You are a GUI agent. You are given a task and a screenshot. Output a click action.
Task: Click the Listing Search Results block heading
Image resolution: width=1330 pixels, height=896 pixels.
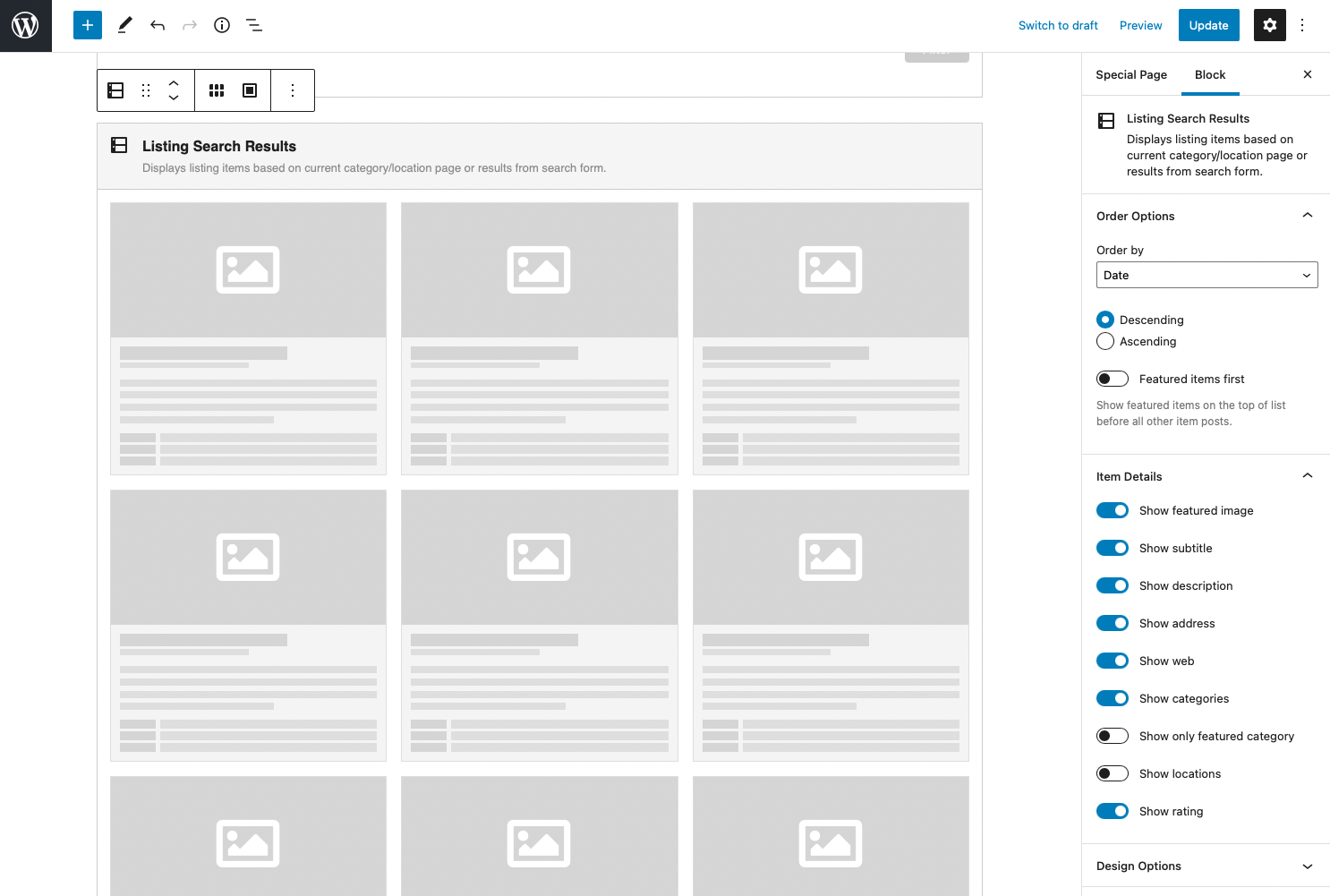coord(219,146)
